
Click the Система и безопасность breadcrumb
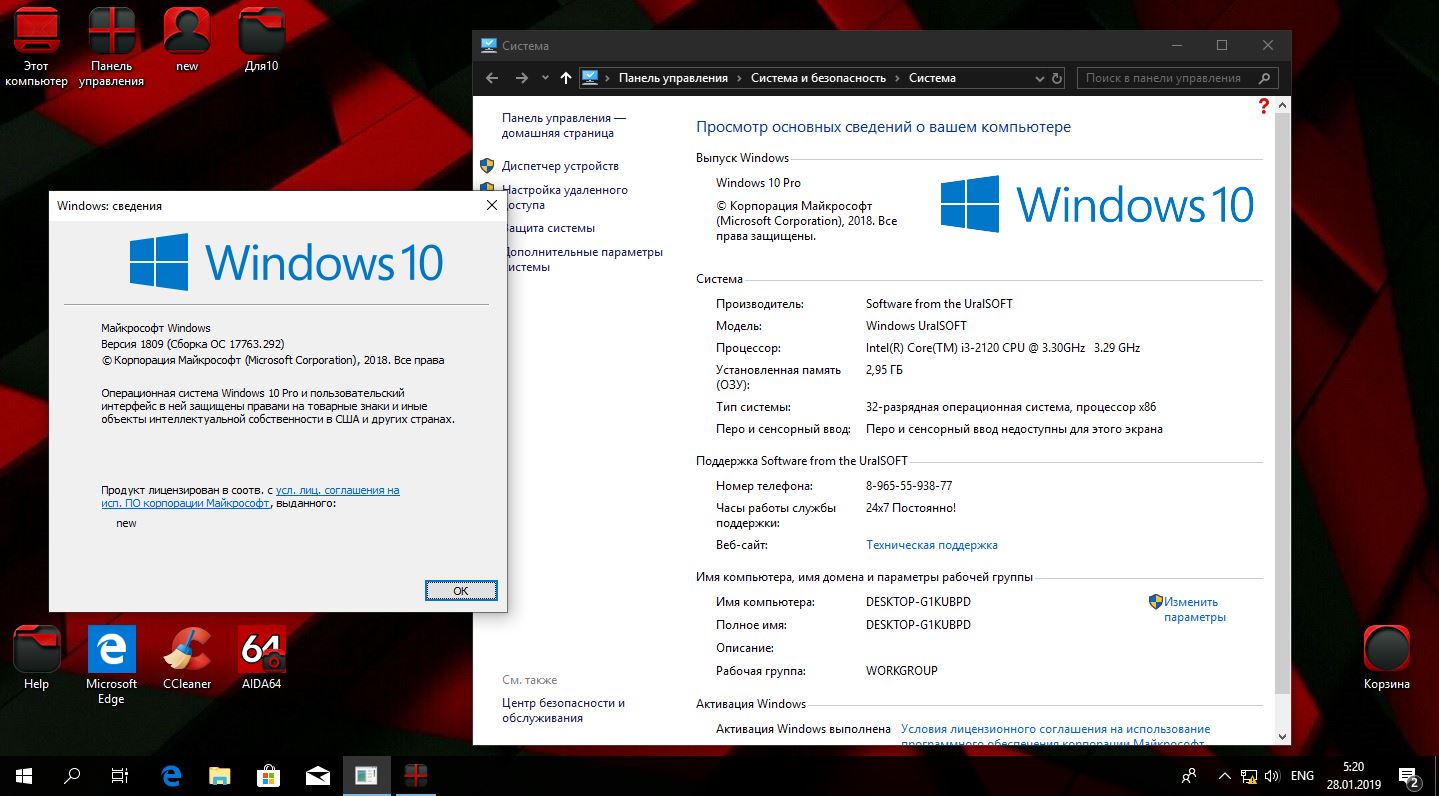[818, 78]
